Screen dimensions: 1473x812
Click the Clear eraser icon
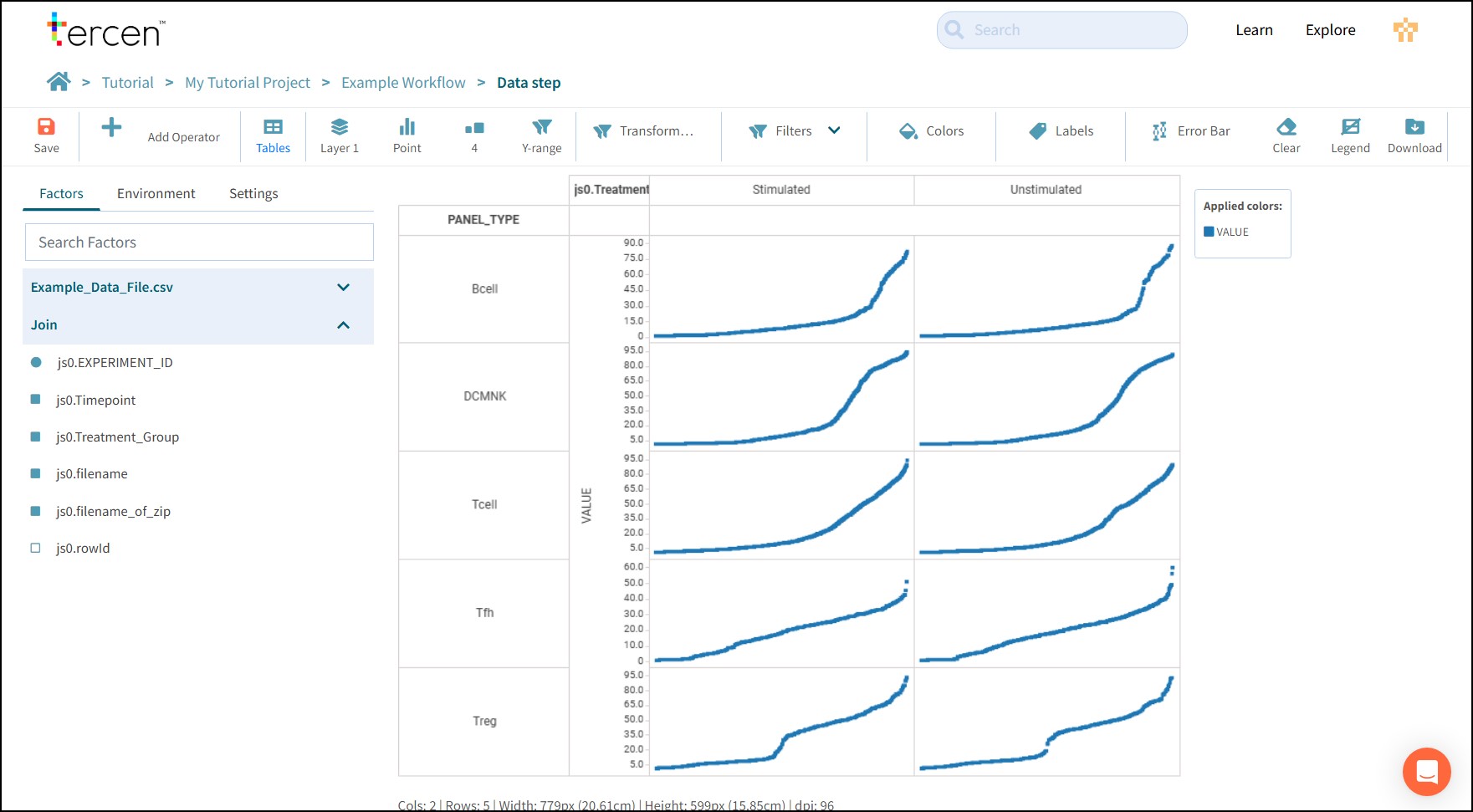[x=1286, y=127]
